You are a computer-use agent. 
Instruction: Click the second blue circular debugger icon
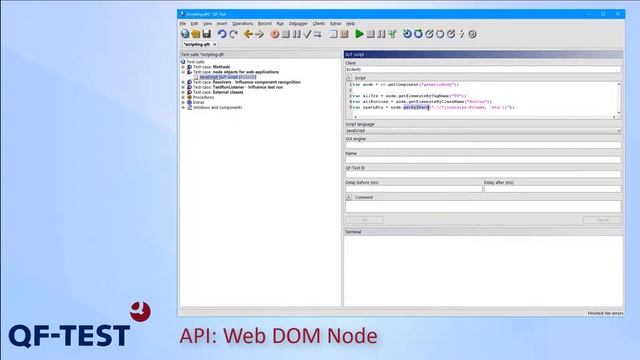(418, 34)
